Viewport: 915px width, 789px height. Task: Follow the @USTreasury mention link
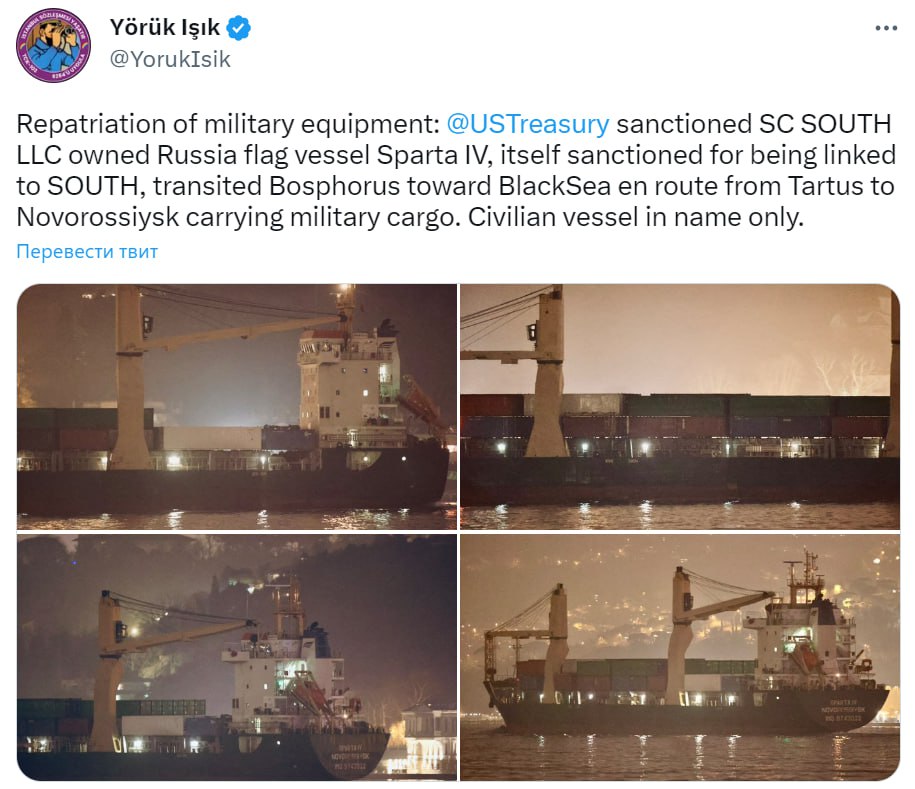[x=527, y=124]
